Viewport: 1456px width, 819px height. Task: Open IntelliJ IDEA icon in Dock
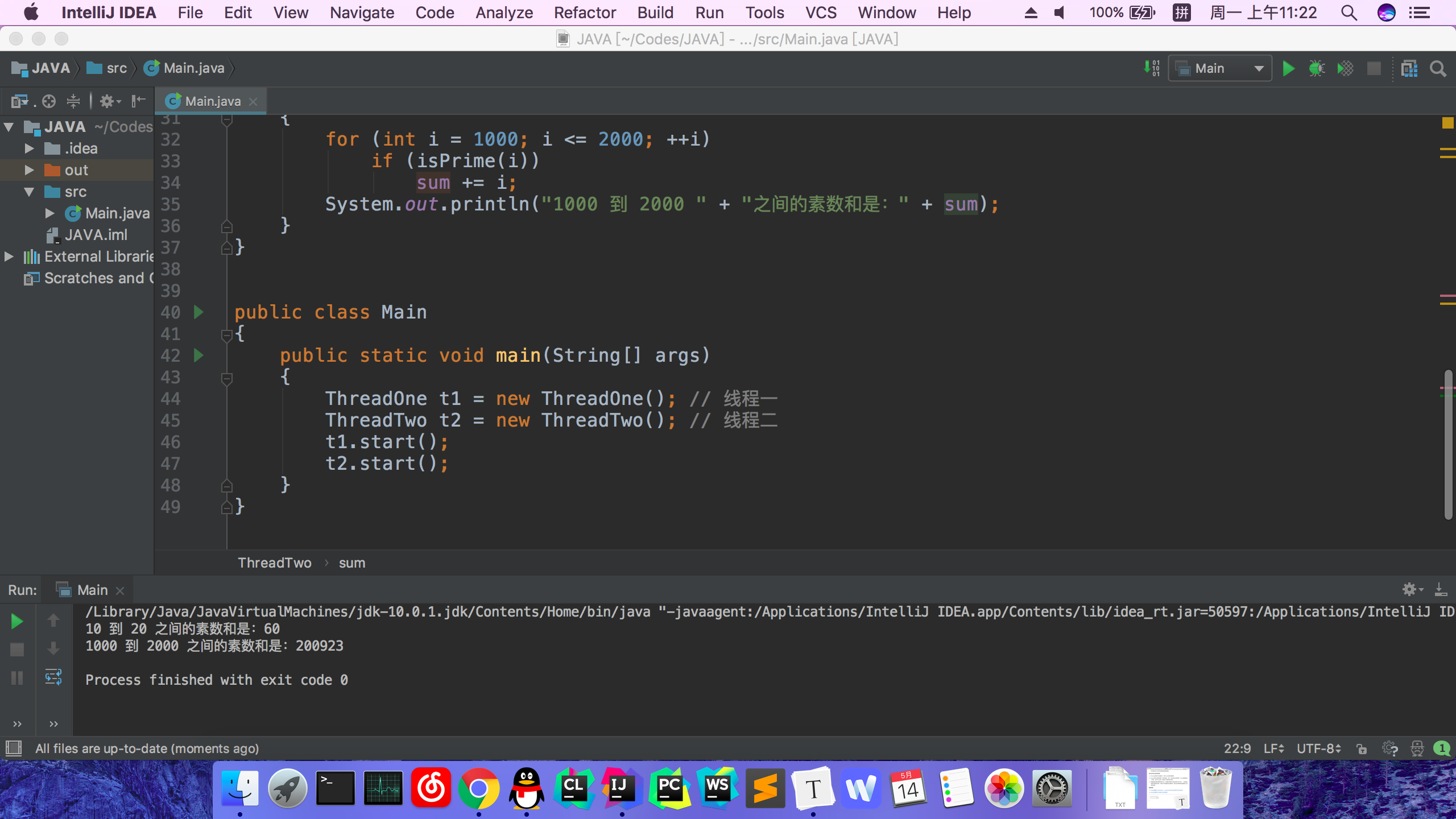[622, 788]
